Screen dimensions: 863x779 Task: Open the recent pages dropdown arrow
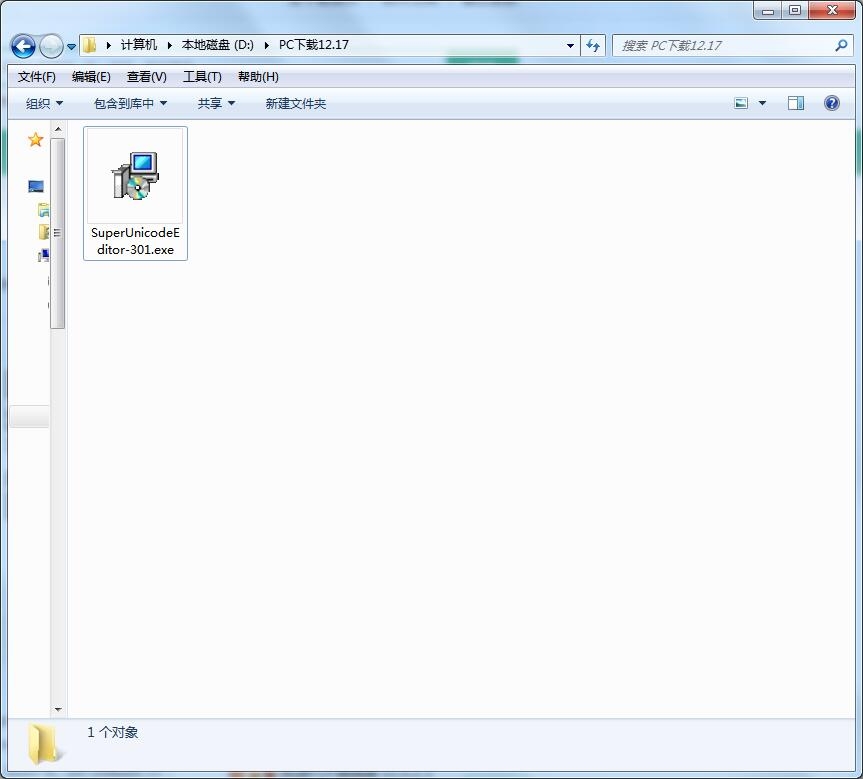(x=72, y=47)
